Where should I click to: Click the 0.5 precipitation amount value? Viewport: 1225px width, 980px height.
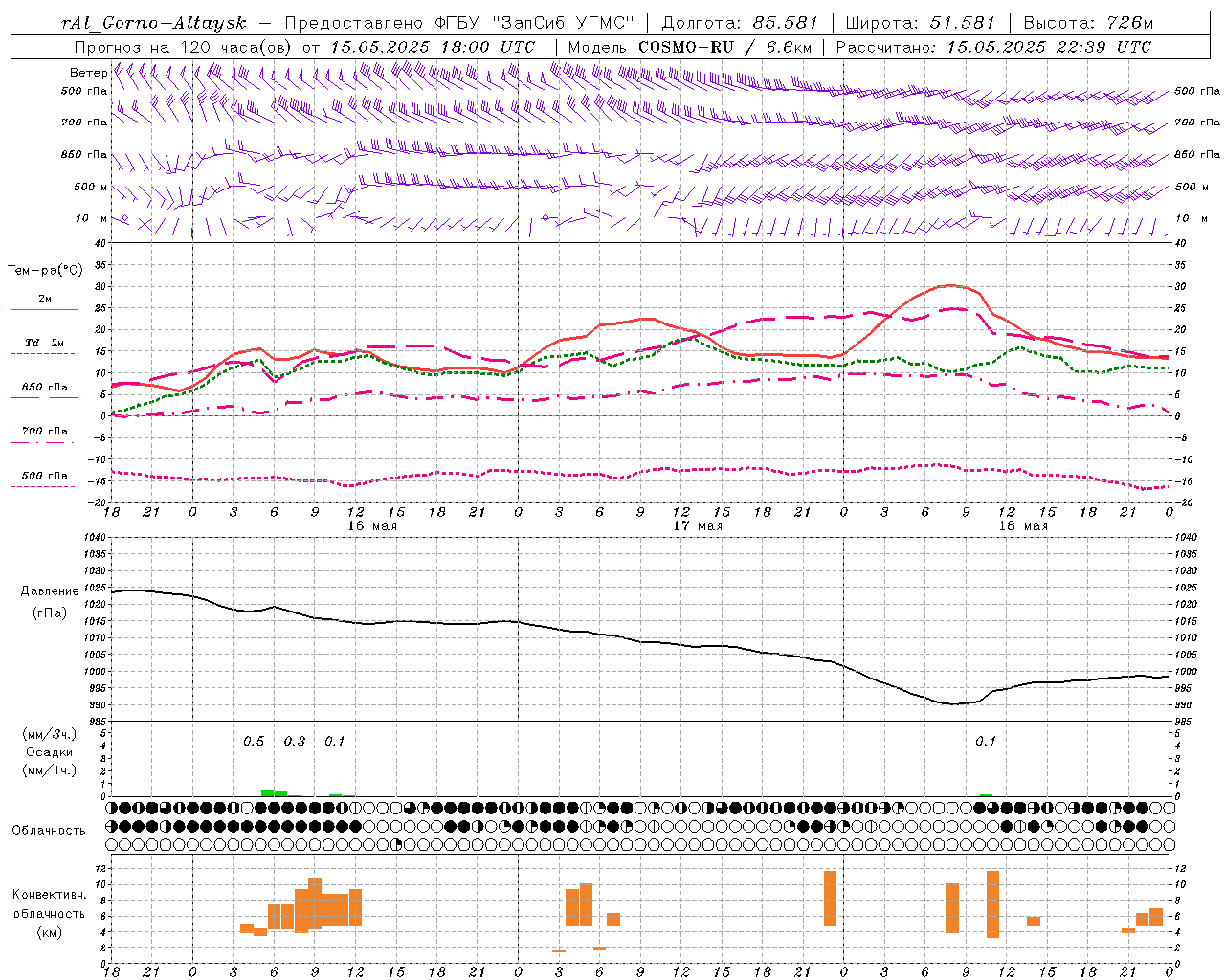(254, 742)
